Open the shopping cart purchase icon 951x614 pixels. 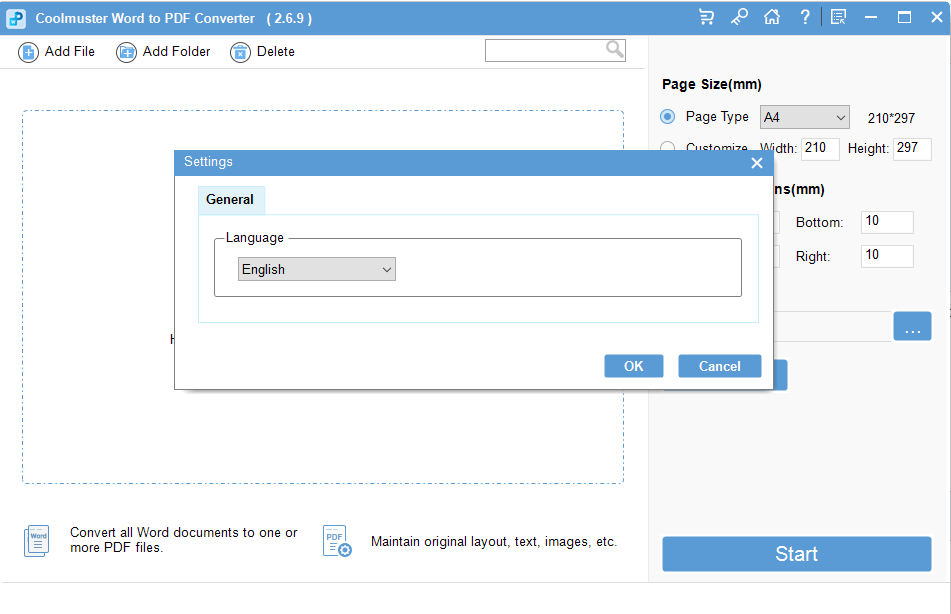pos(706,17)
